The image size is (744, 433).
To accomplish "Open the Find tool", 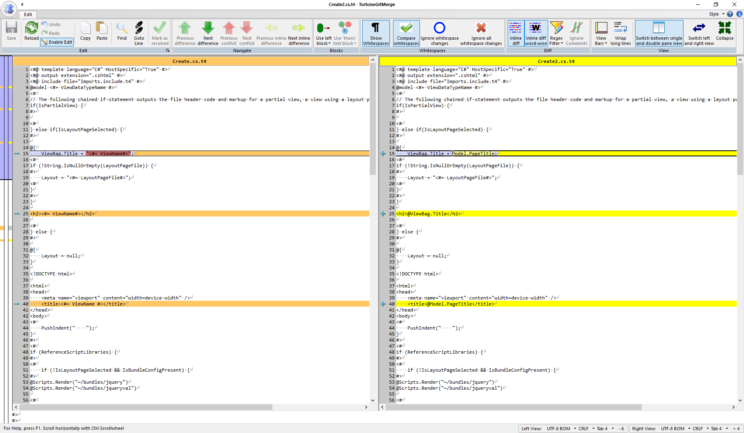I will (x=121, y=31).
